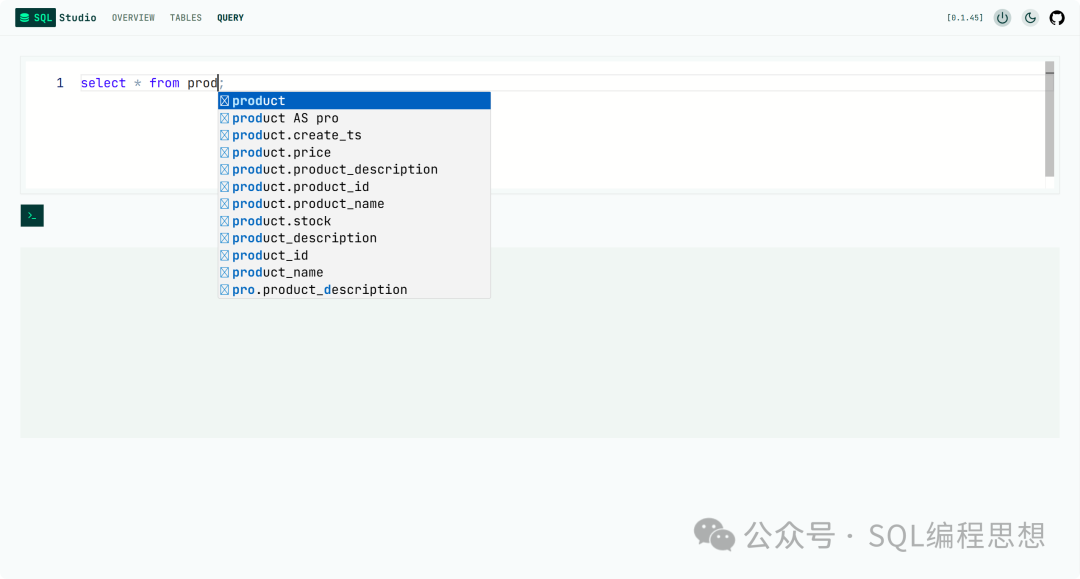1080x579 pixels.
Task: Click line number 1 in editor gutter
Action: pos(60,83)
